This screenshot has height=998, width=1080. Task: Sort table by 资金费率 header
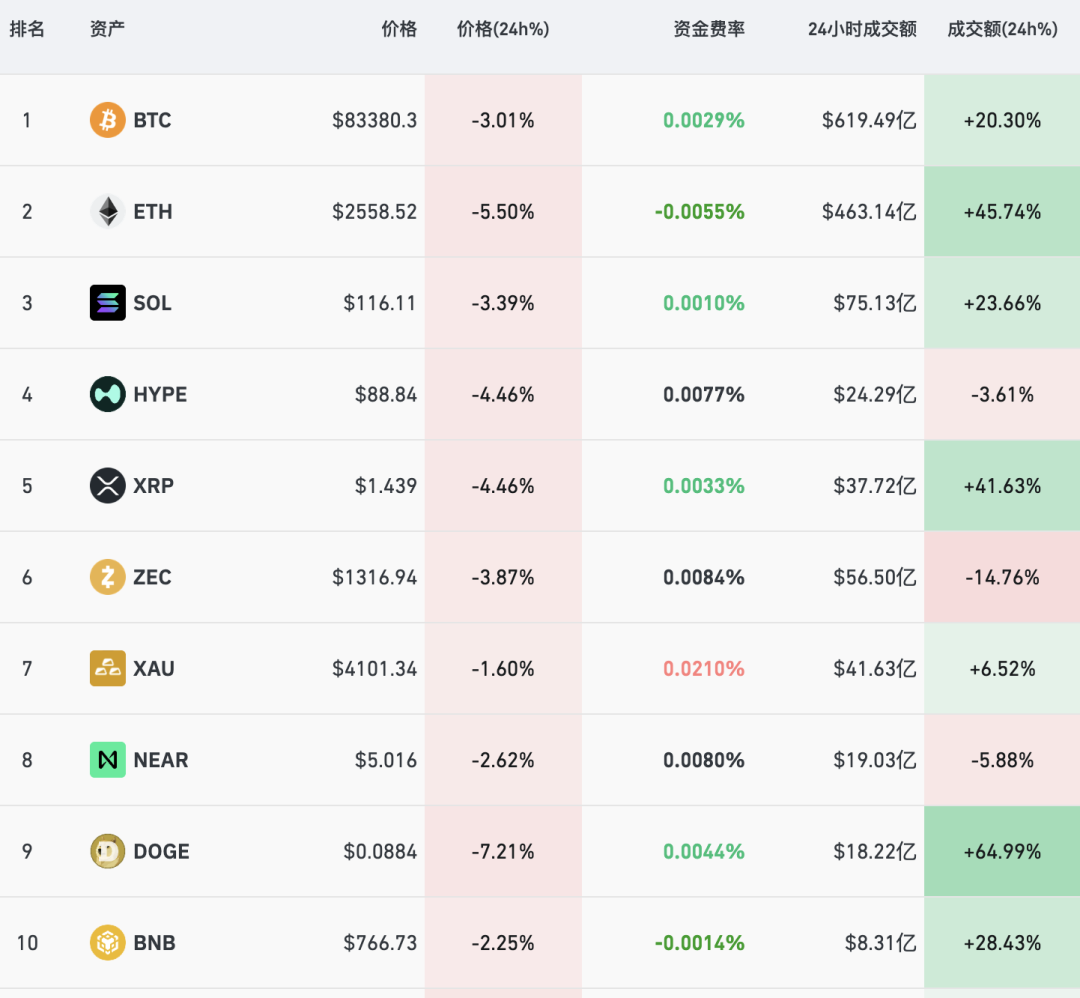tap(709, 29)
